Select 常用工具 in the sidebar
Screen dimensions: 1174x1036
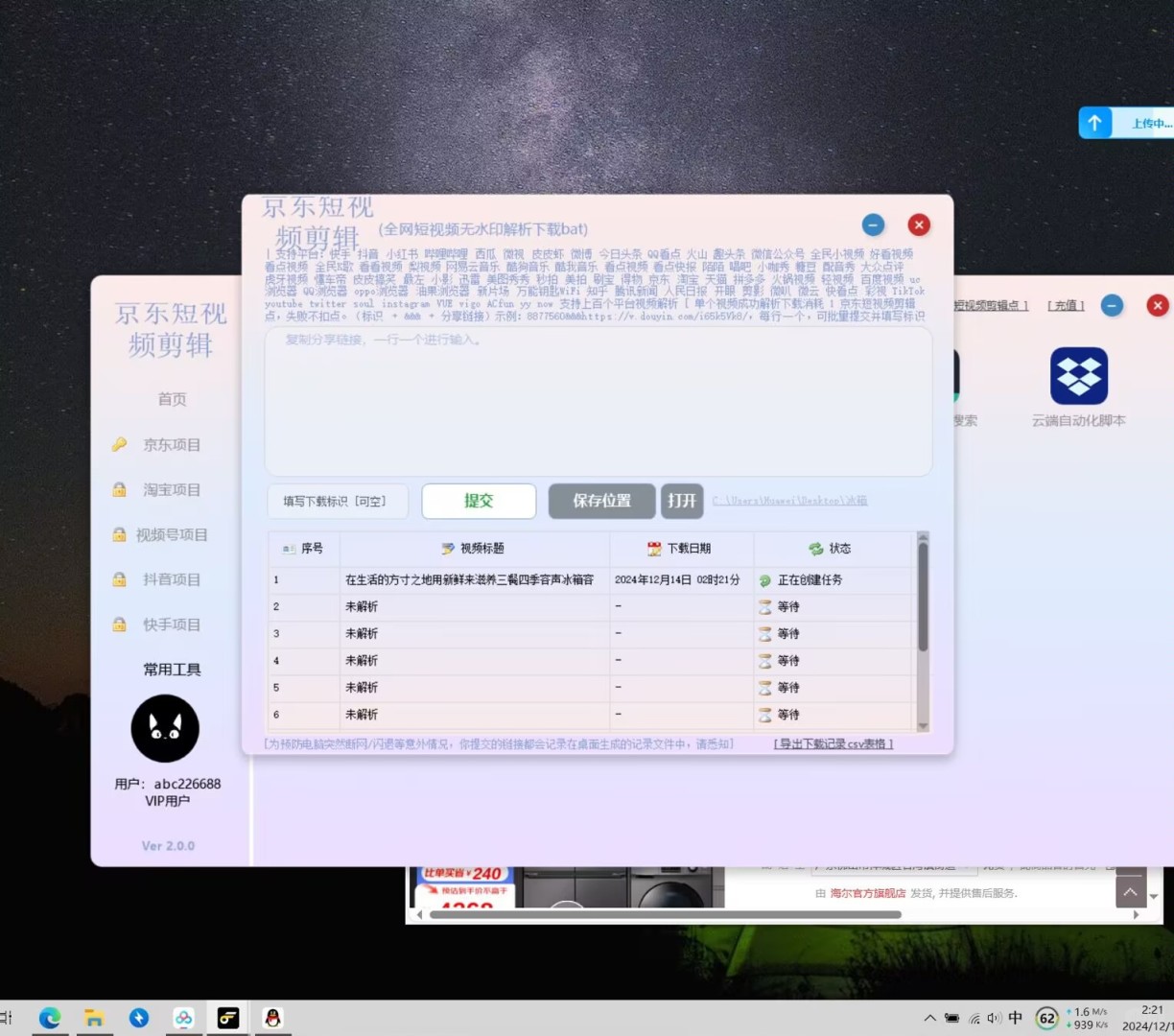click(172, 670)
